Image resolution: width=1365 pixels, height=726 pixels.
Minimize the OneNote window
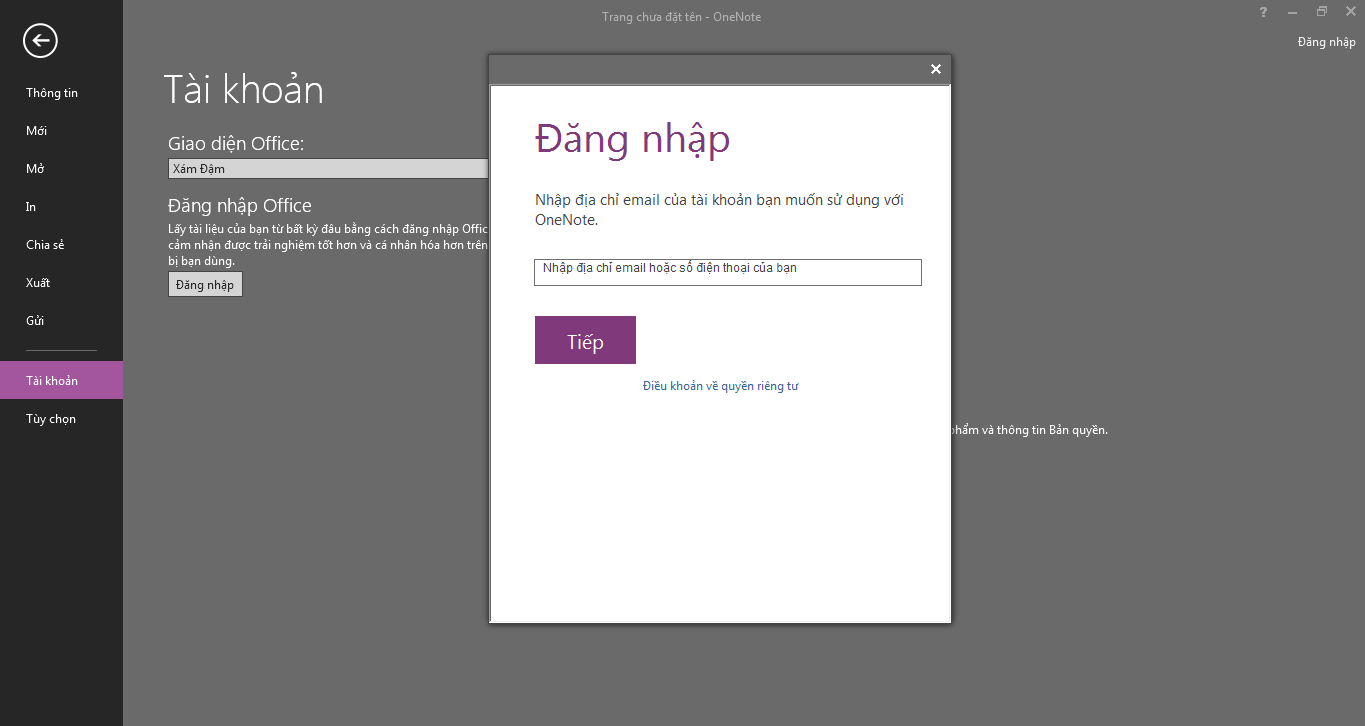(x=1292, y=12)
